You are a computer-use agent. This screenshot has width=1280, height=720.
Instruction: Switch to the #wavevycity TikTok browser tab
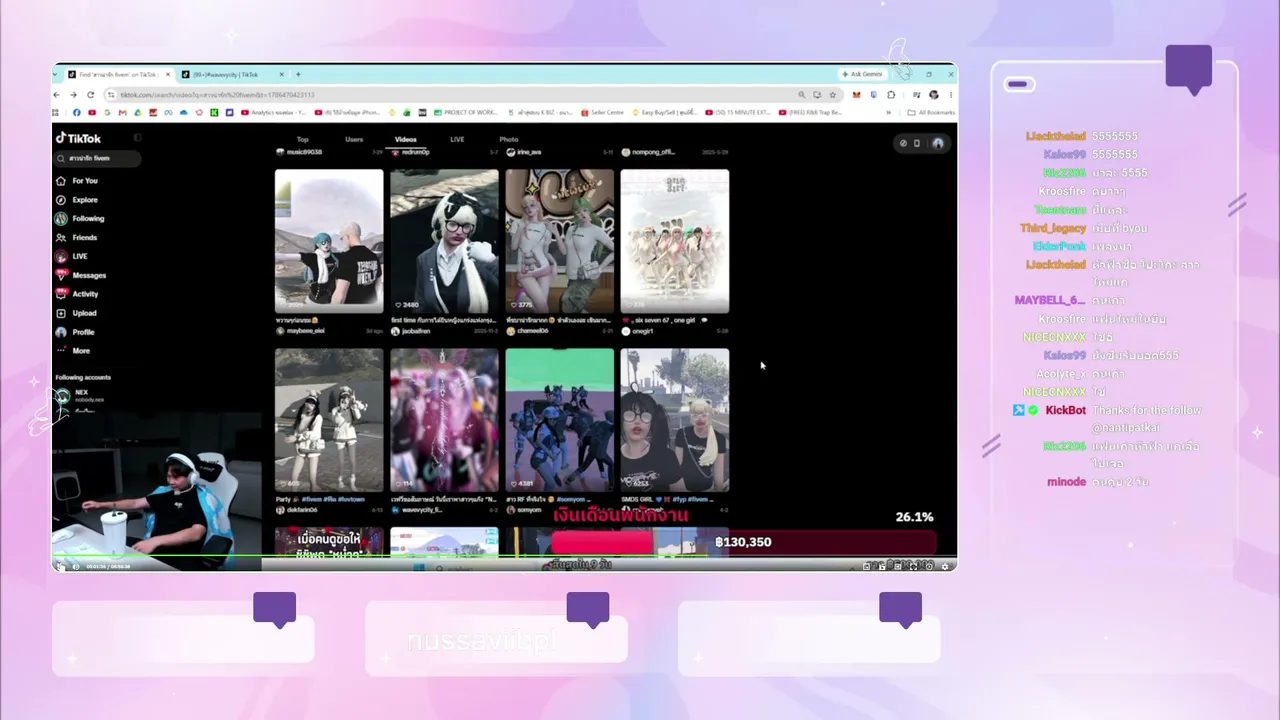[x=233, y=74]
